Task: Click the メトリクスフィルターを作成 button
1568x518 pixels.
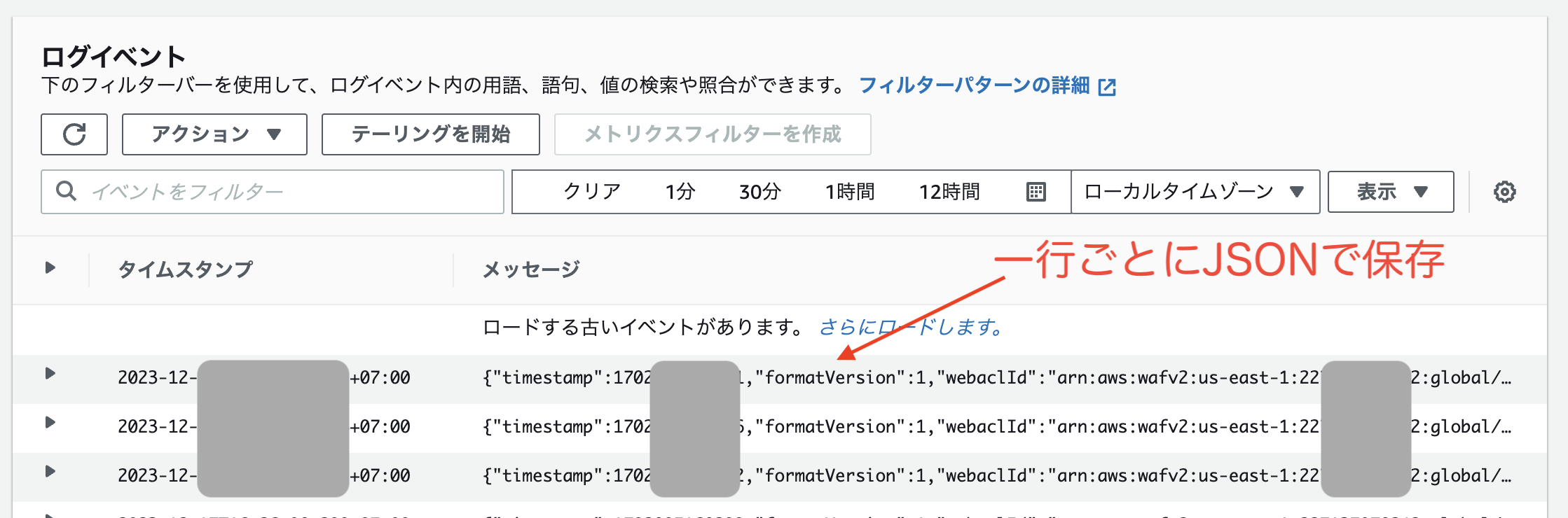Action: (x=712, y=134)
